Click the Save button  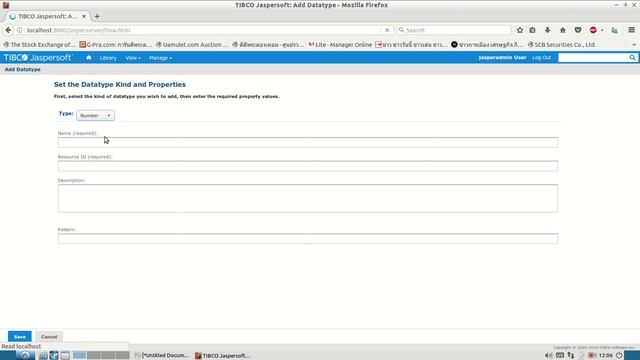click(20, 337)
